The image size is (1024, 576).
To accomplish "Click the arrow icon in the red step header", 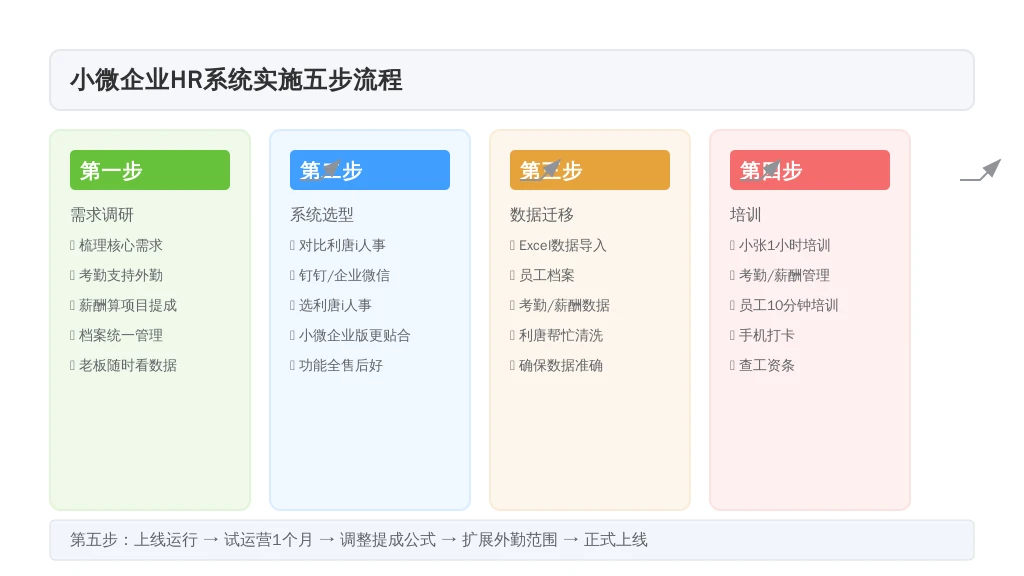I will click(771, 170).
